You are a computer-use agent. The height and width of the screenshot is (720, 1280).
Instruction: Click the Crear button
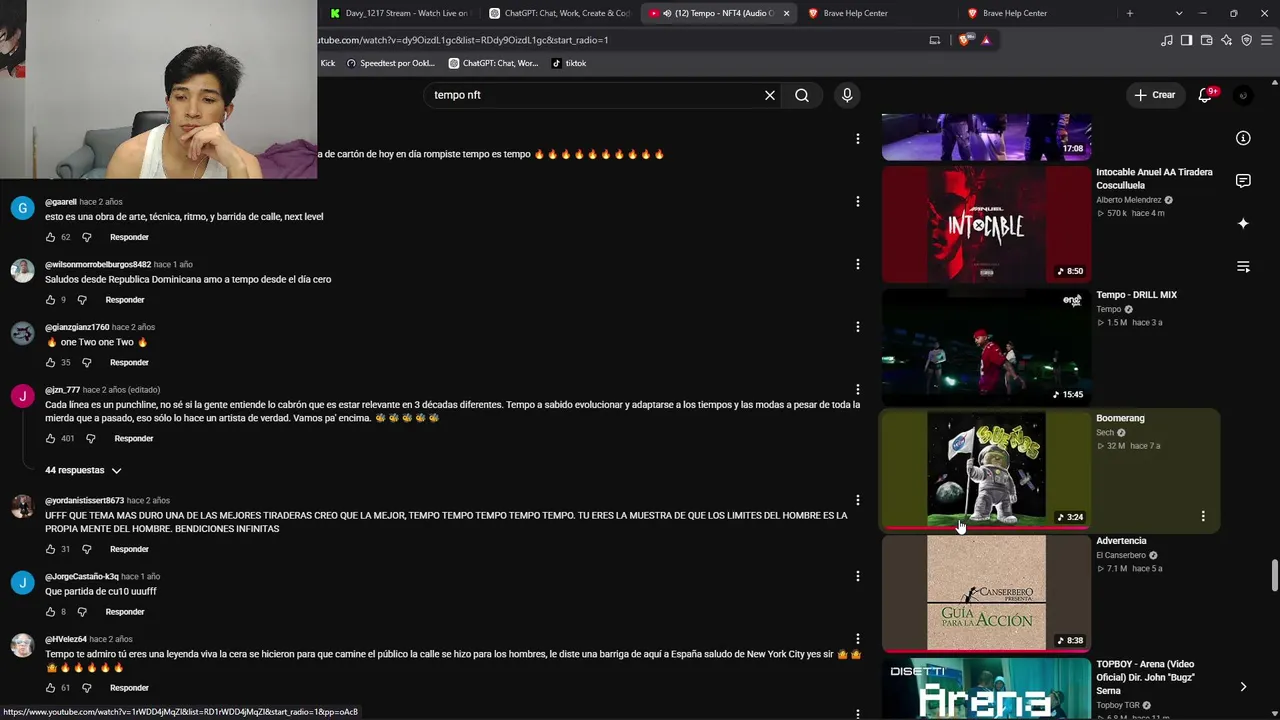tap(1155, 95)
